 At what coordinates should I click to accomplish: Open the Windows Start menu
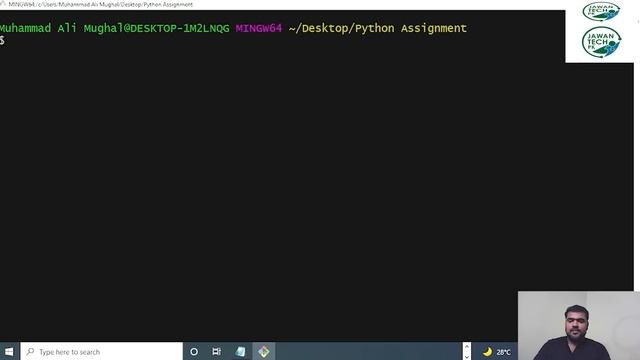[9, 351]
